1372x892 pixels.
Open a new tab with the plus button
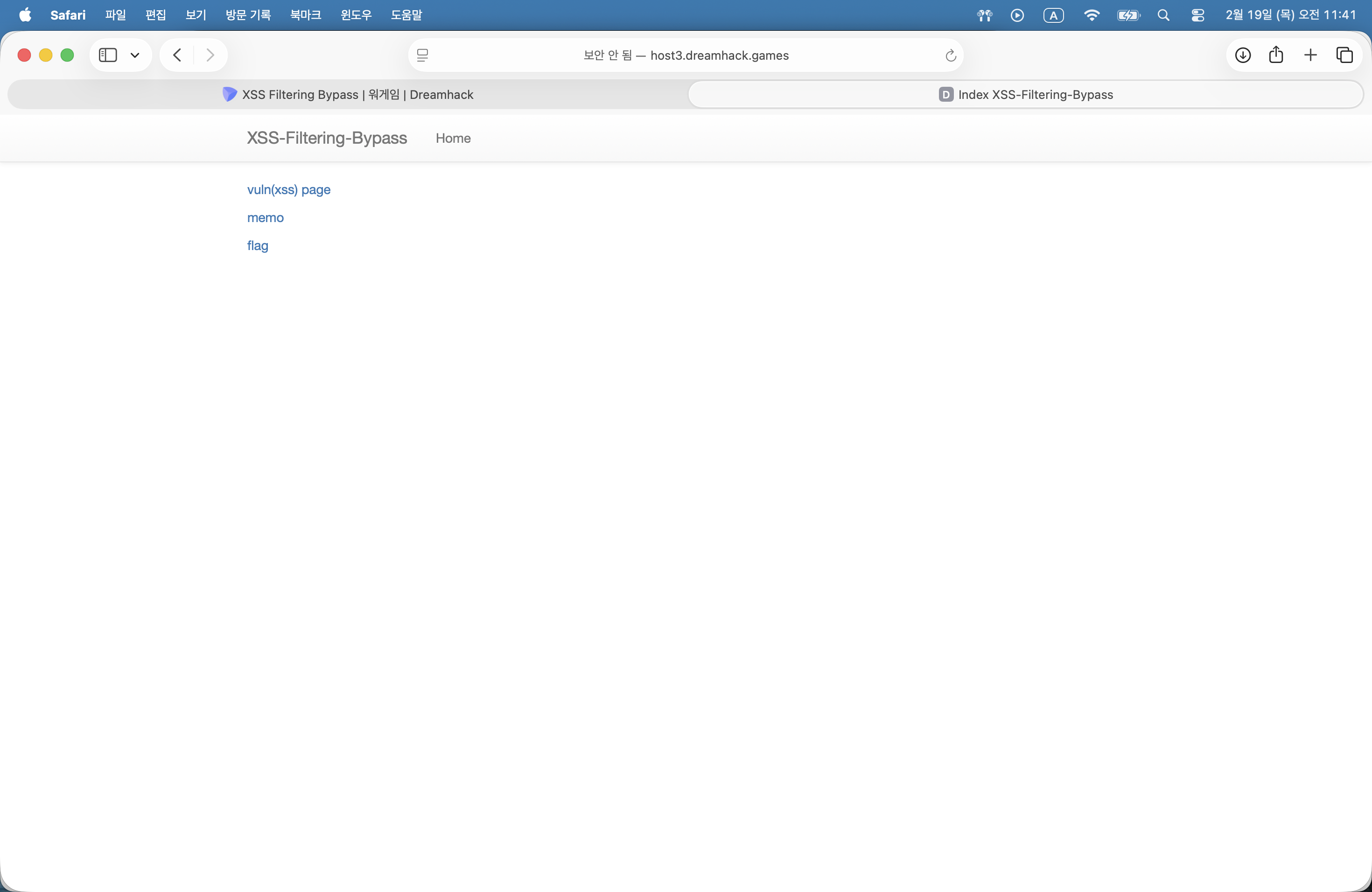tap(1310, 56)
